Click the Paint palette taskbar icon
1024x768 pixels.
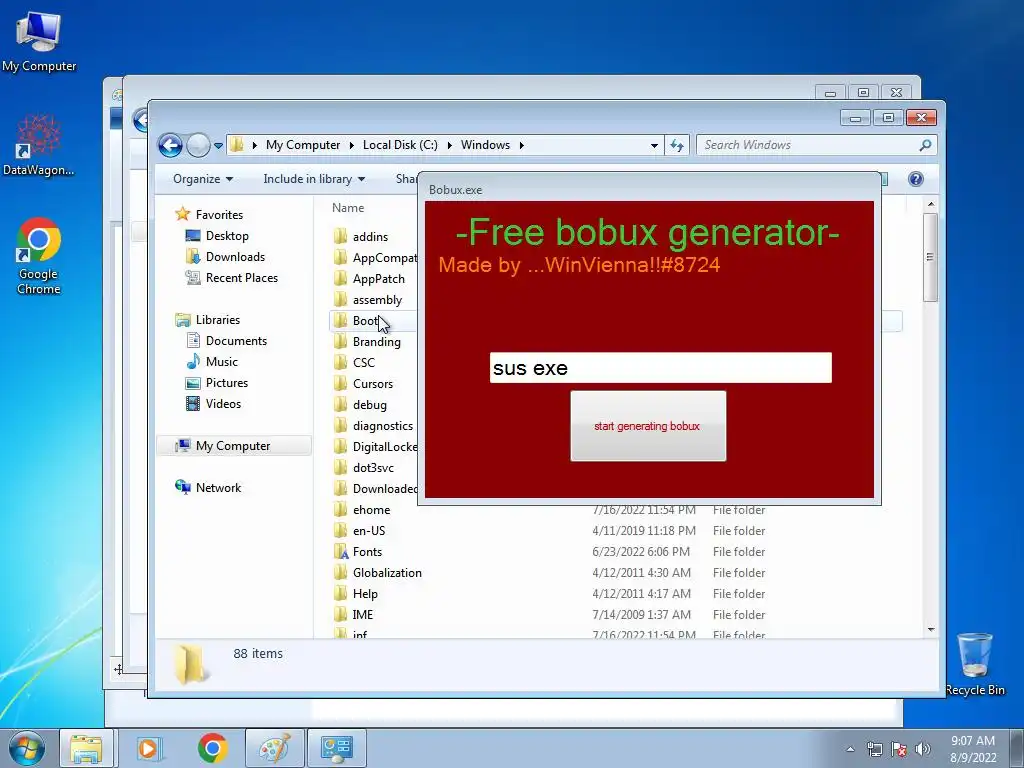point(274,748)
